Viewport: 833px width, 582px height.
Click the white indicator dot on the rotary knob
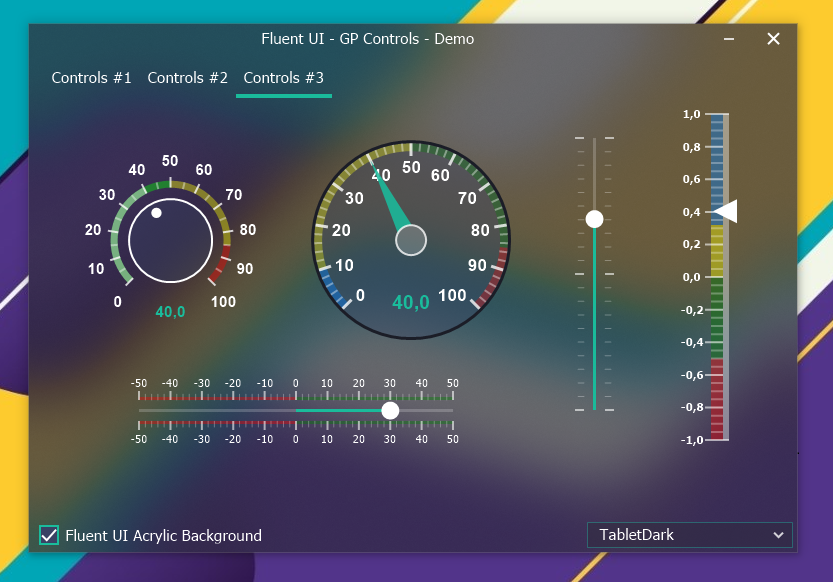click(x=156, y=213)
